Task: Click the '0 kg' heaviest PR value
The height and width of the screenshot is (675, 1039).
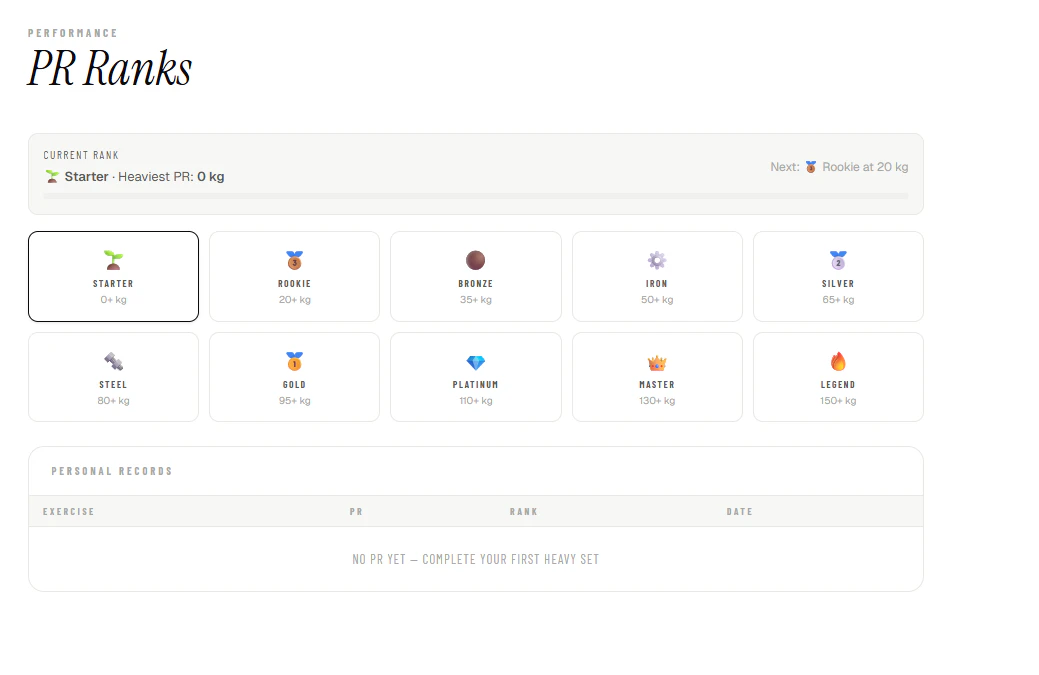Action: point(211,177)
